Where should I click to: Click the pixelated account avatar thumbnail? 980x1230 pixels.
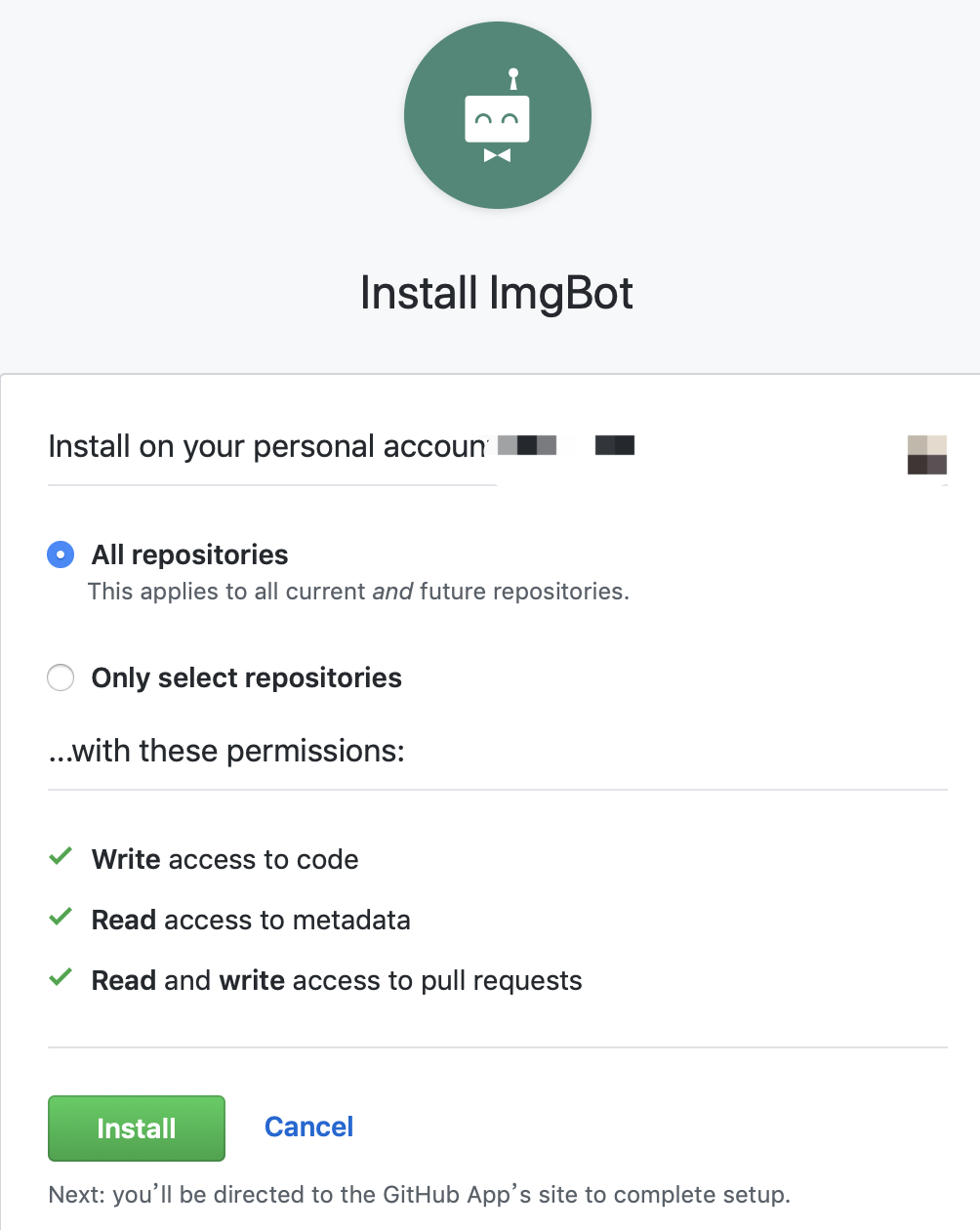[x=927, y=455]
